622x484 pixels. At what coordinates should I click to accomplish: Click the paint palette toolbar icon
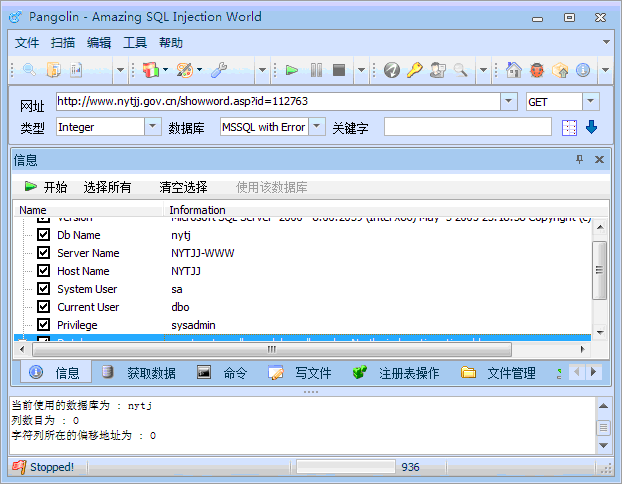coord(185,70)
